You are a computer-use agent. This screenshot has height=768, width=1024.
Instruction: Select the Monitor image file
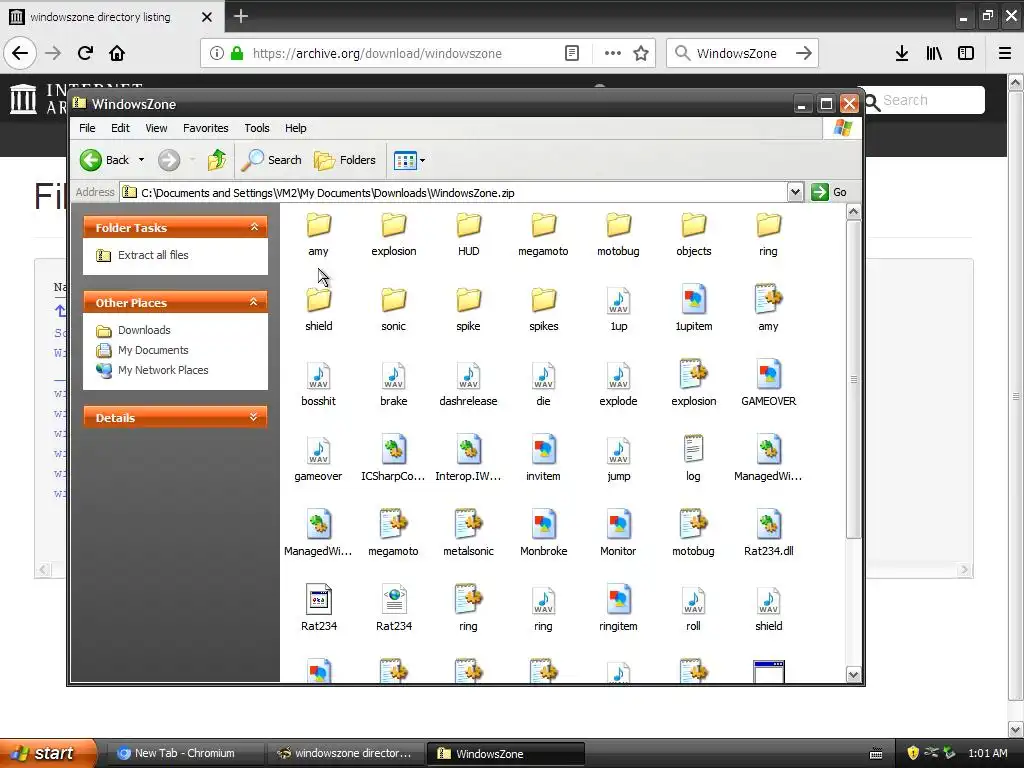click(618, 534)
